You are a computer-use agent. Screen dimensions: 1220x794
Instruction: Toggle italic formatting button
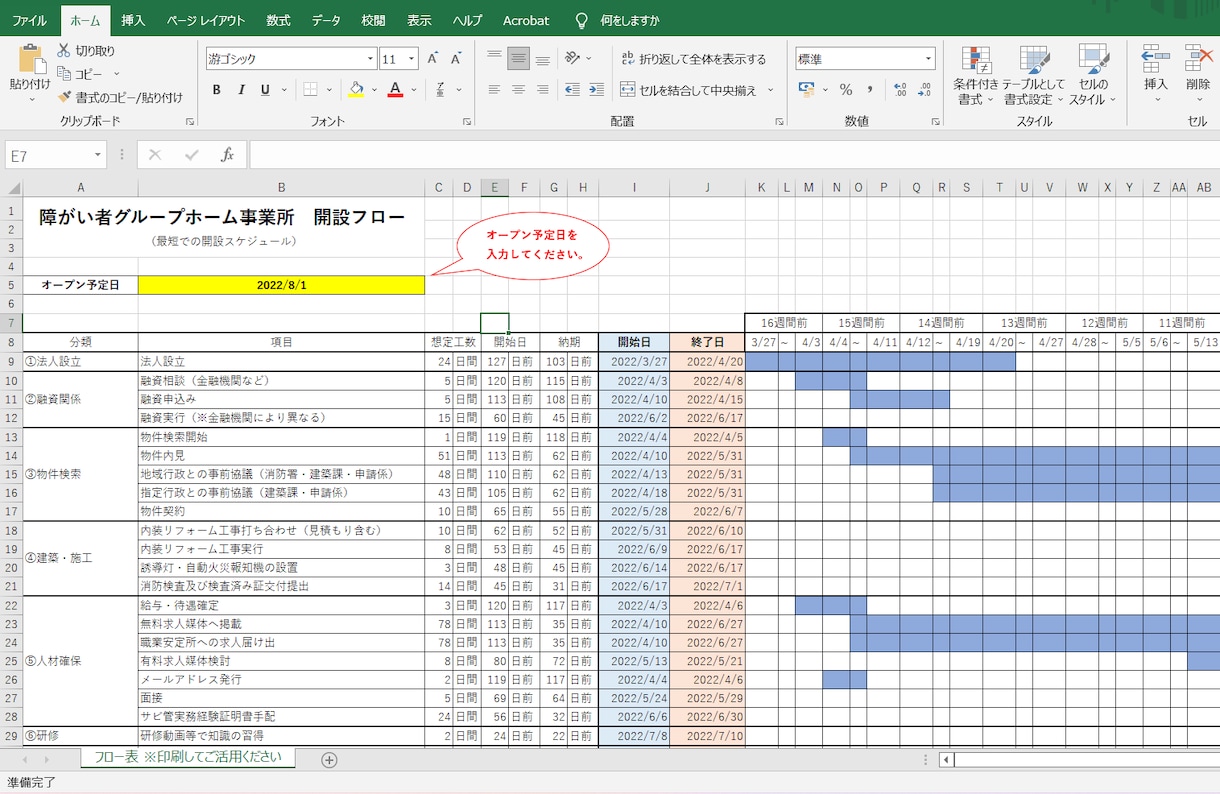(241, 90)
